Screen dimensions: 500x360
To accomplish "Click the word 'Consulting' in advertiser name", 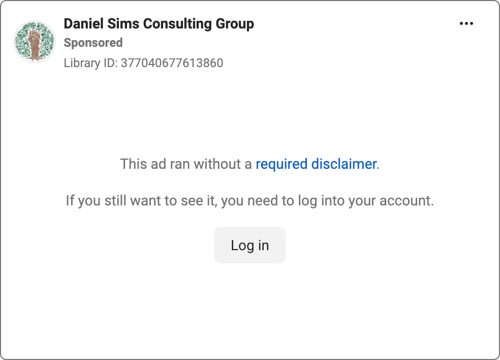I will (x=178, y=24).
